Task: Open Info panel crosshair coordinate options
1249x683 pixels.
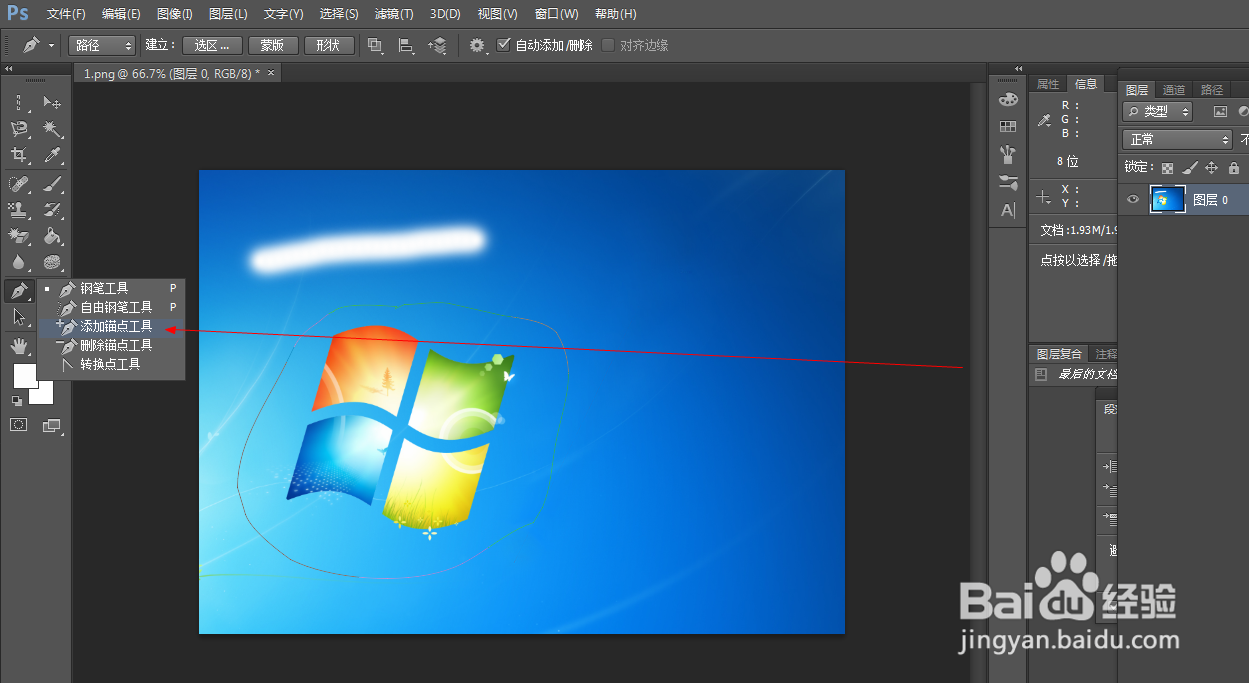Action: pos(1044,197)
